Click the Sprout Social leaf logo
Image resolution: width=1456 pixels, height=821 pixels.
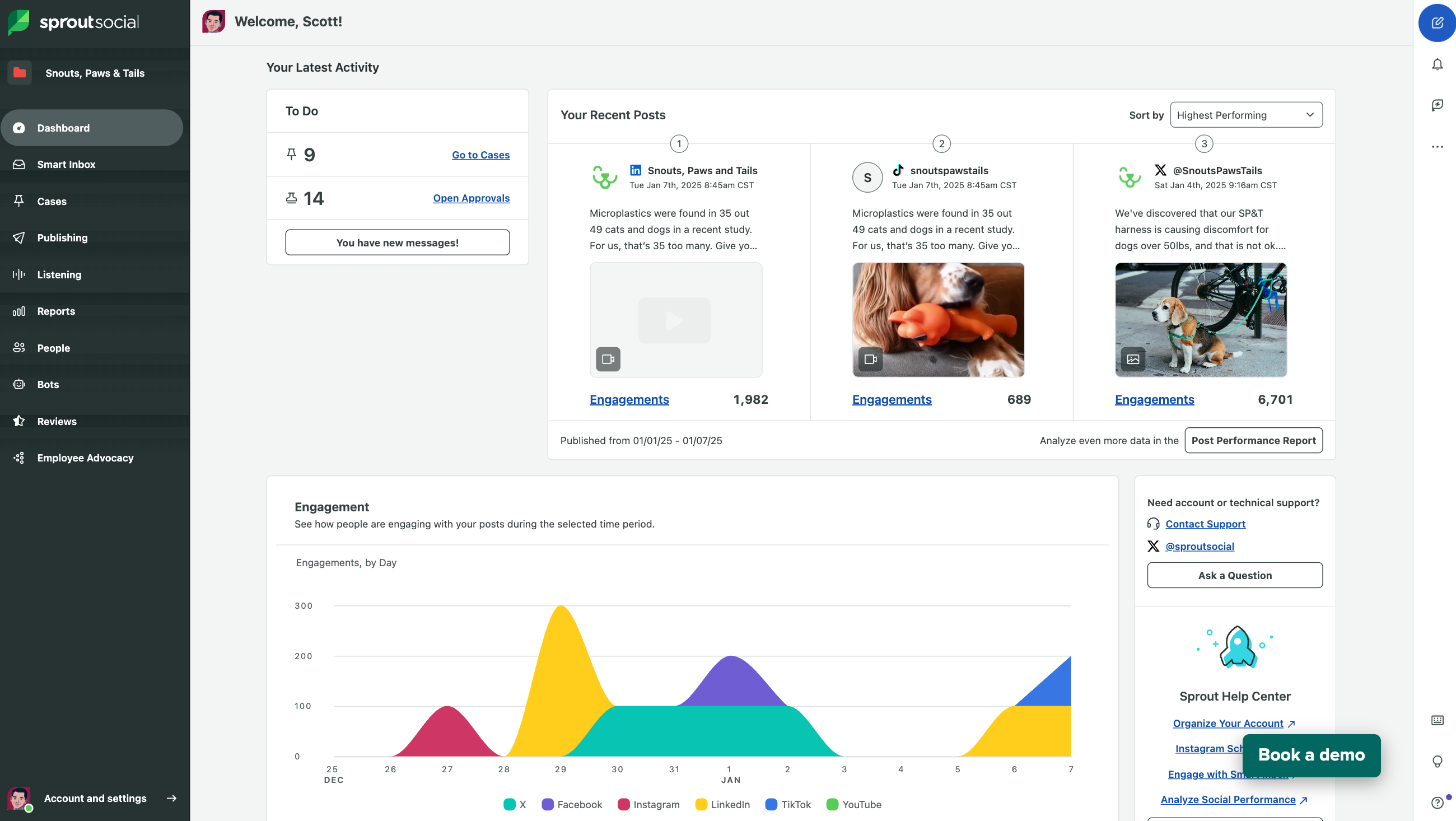pos(18,22)
